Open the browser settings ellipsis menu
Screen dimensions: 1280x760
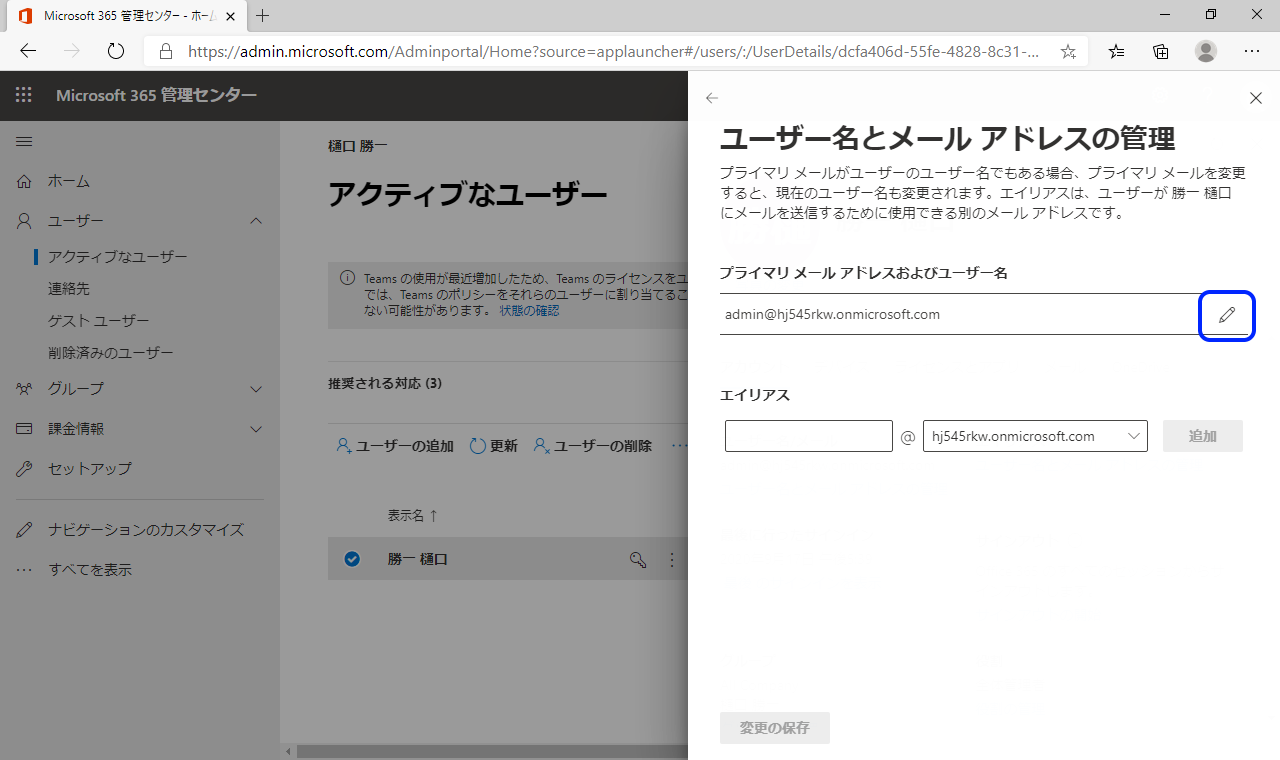click(x=1252, y=51)
